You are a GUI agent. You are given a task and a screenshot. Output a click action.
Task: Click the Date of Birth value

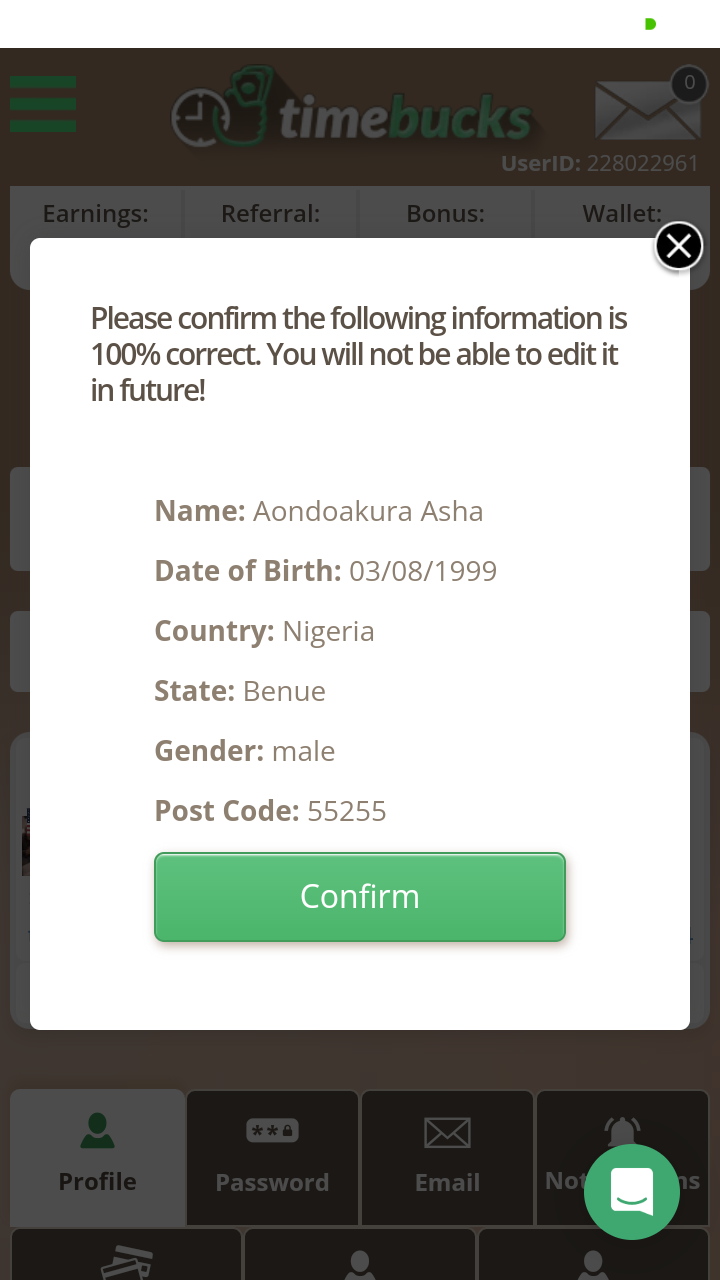click(423, 571)
